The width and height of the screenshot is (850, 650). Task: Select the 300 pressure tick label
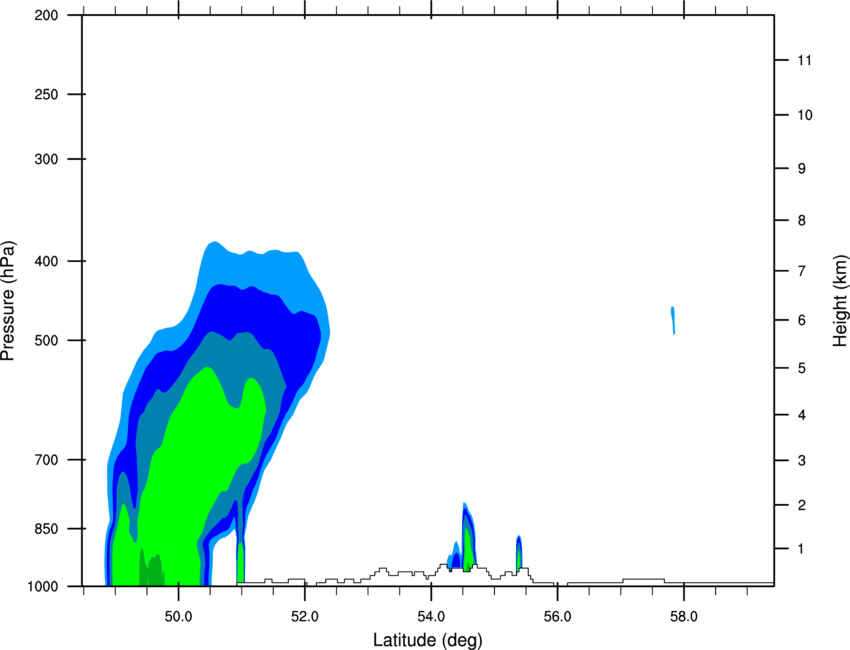pos(46,159)
